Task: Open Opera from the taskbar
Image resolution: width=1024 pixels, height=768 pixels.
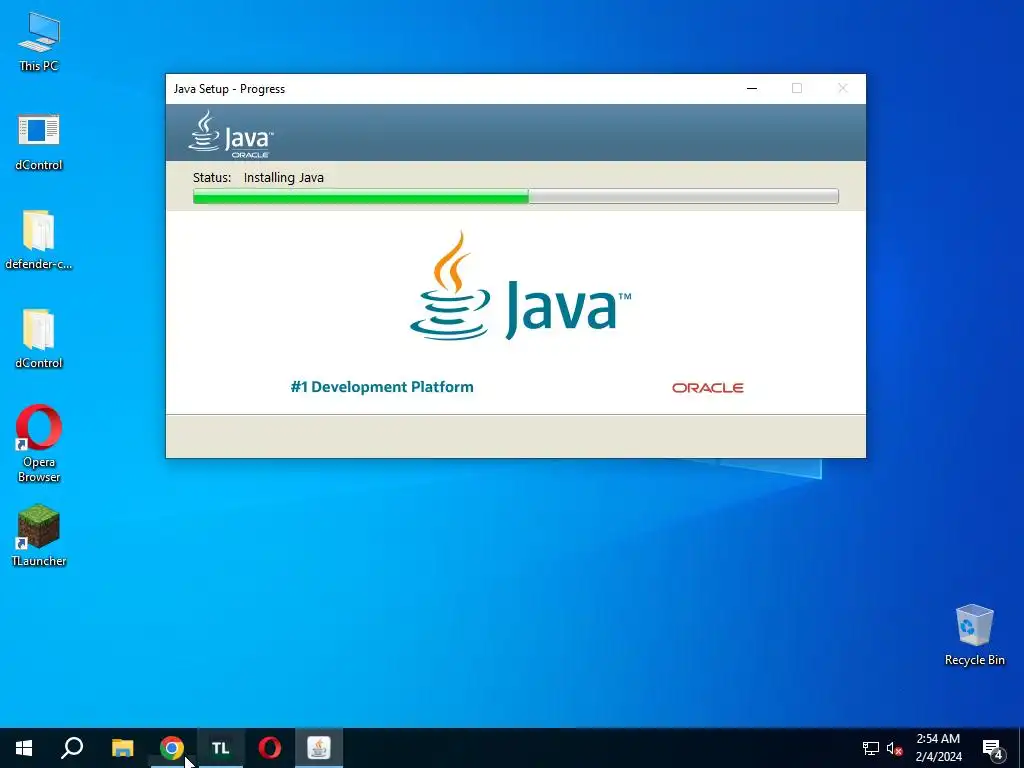Action: pos(270,748)
